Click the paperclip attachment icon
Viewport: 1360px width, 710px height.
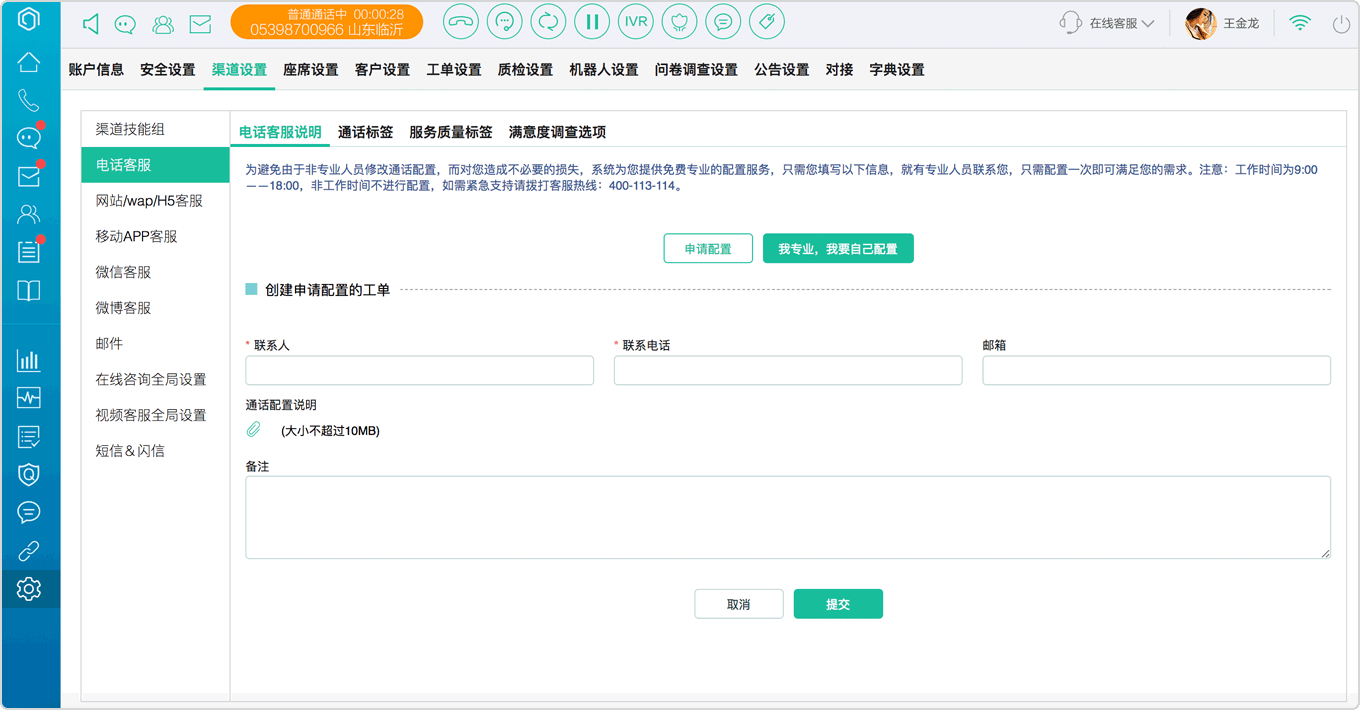click(x=254, y=430)
